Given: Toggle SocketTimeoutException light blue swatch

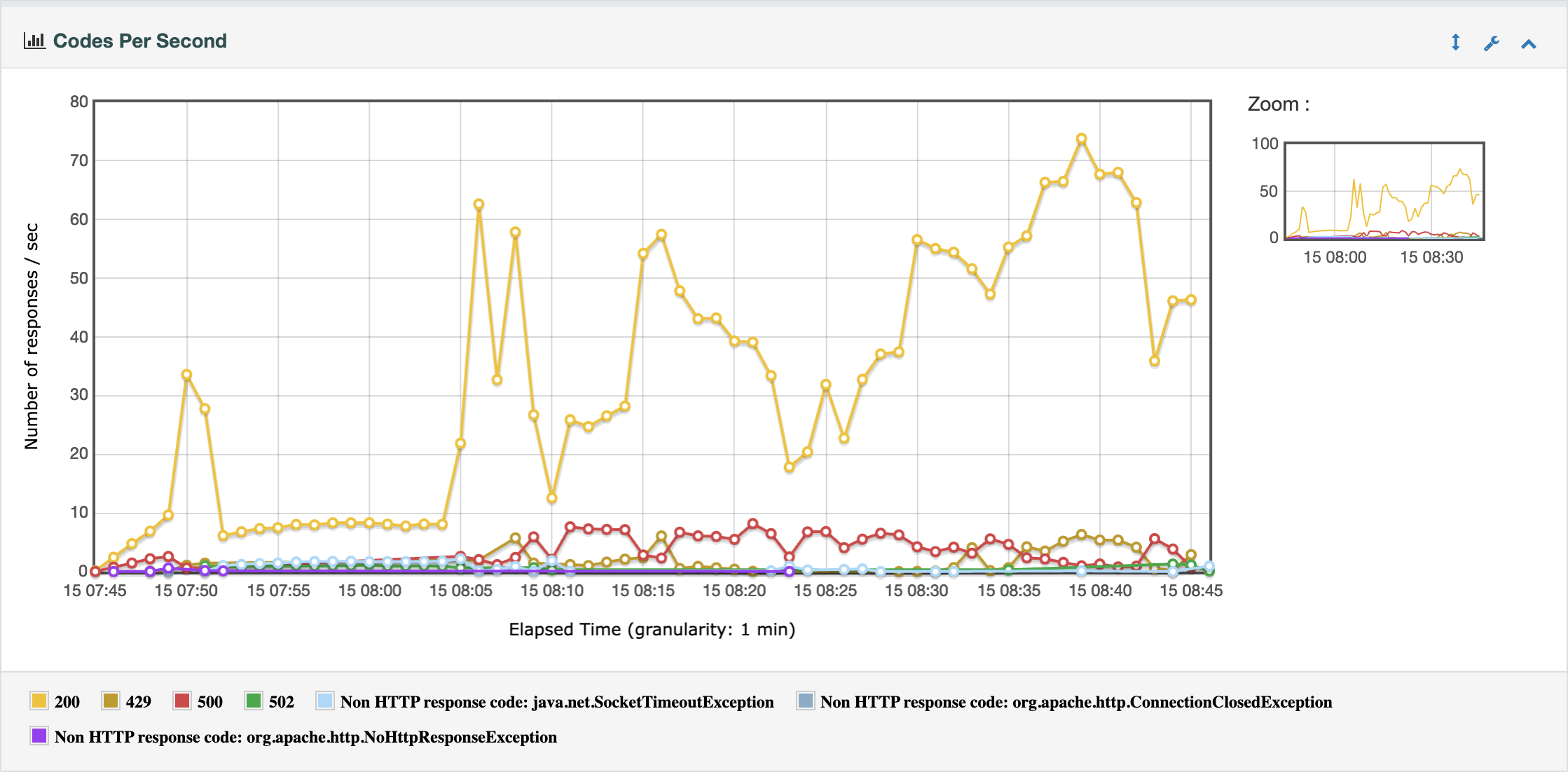Looking at the screenshot, I should coord(325,701).
